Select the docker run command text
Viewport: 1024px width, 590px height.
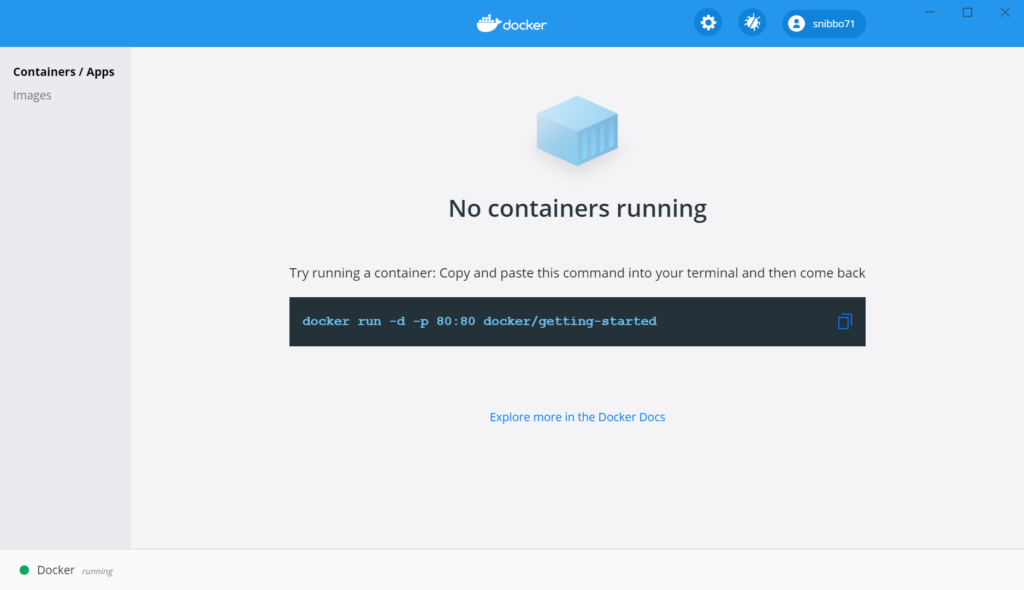[x=485, y=321]
